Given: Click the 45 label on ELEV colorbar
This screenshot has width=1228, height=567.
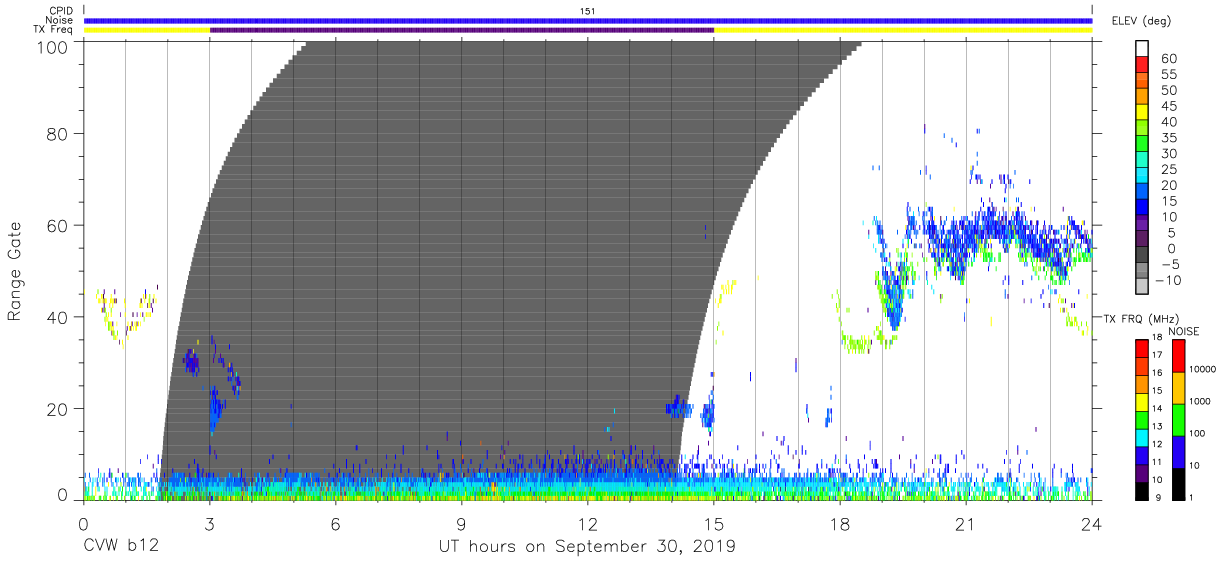Looking at the screenshot, I should 1168,107.
